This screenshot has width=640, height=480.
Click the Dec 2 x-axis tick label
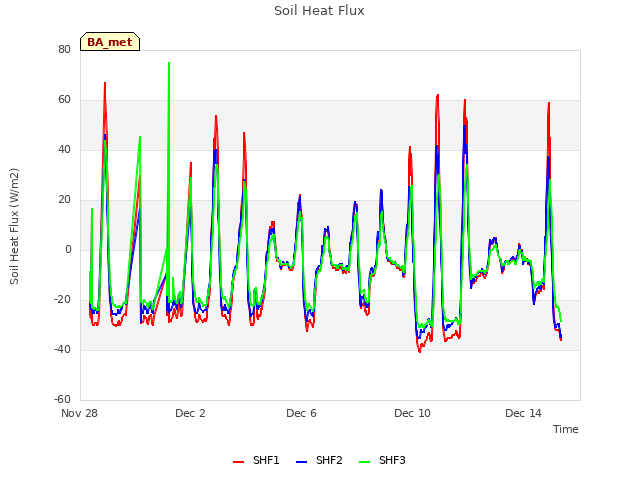pos(190,413)
